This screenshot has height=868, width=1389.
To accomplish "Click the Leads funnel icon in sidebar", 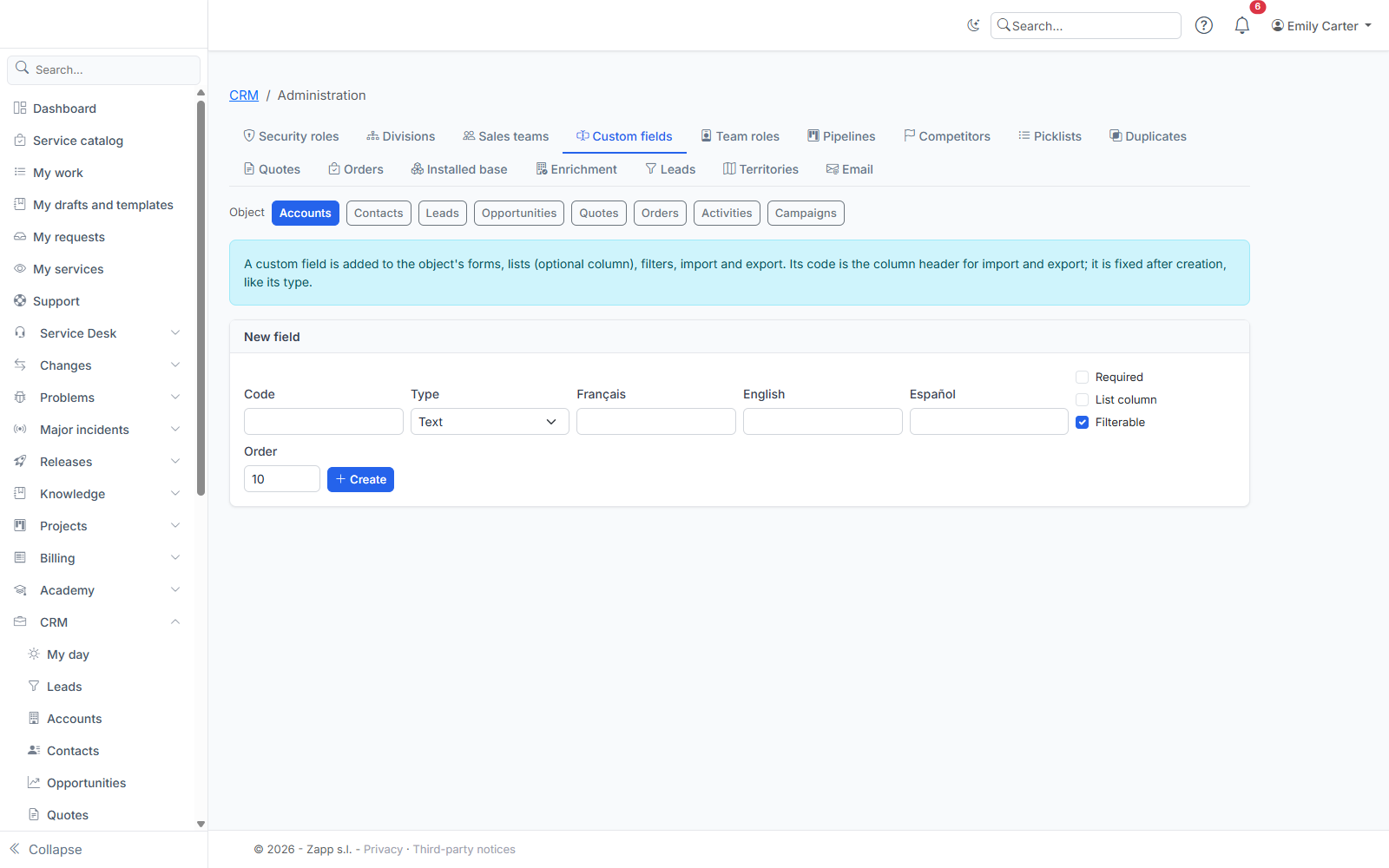I will (x=34, y=687).
